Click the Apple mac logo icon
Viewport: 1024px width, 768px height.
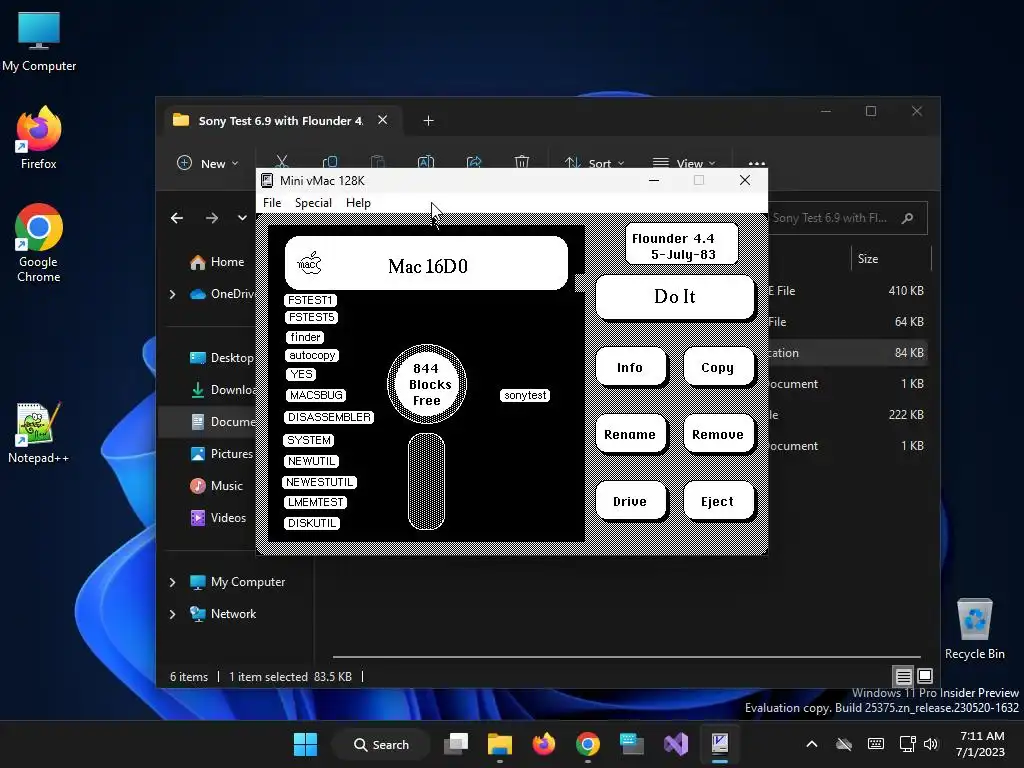[310, 263]
